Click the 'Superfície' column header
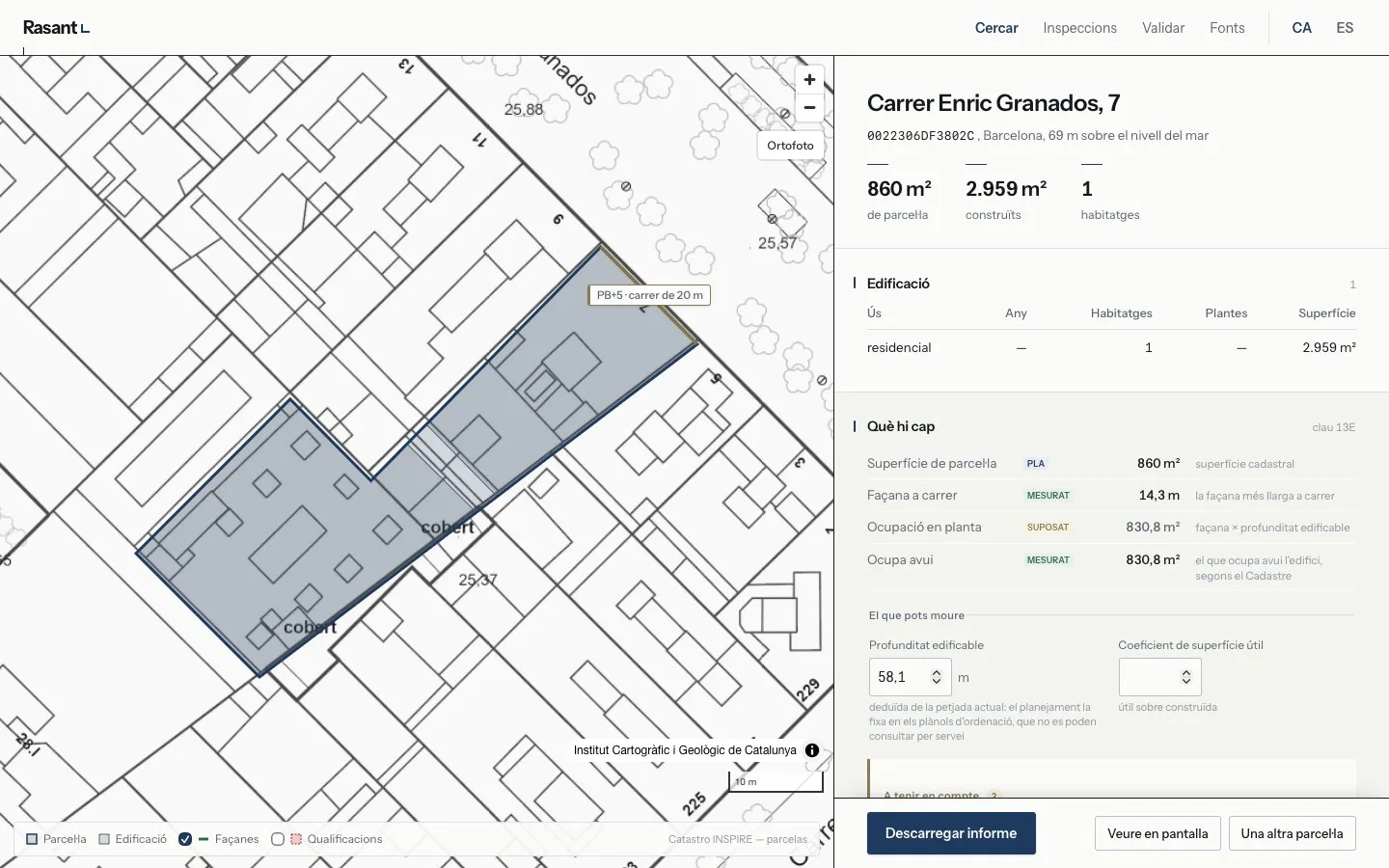 pos(1326,313)
